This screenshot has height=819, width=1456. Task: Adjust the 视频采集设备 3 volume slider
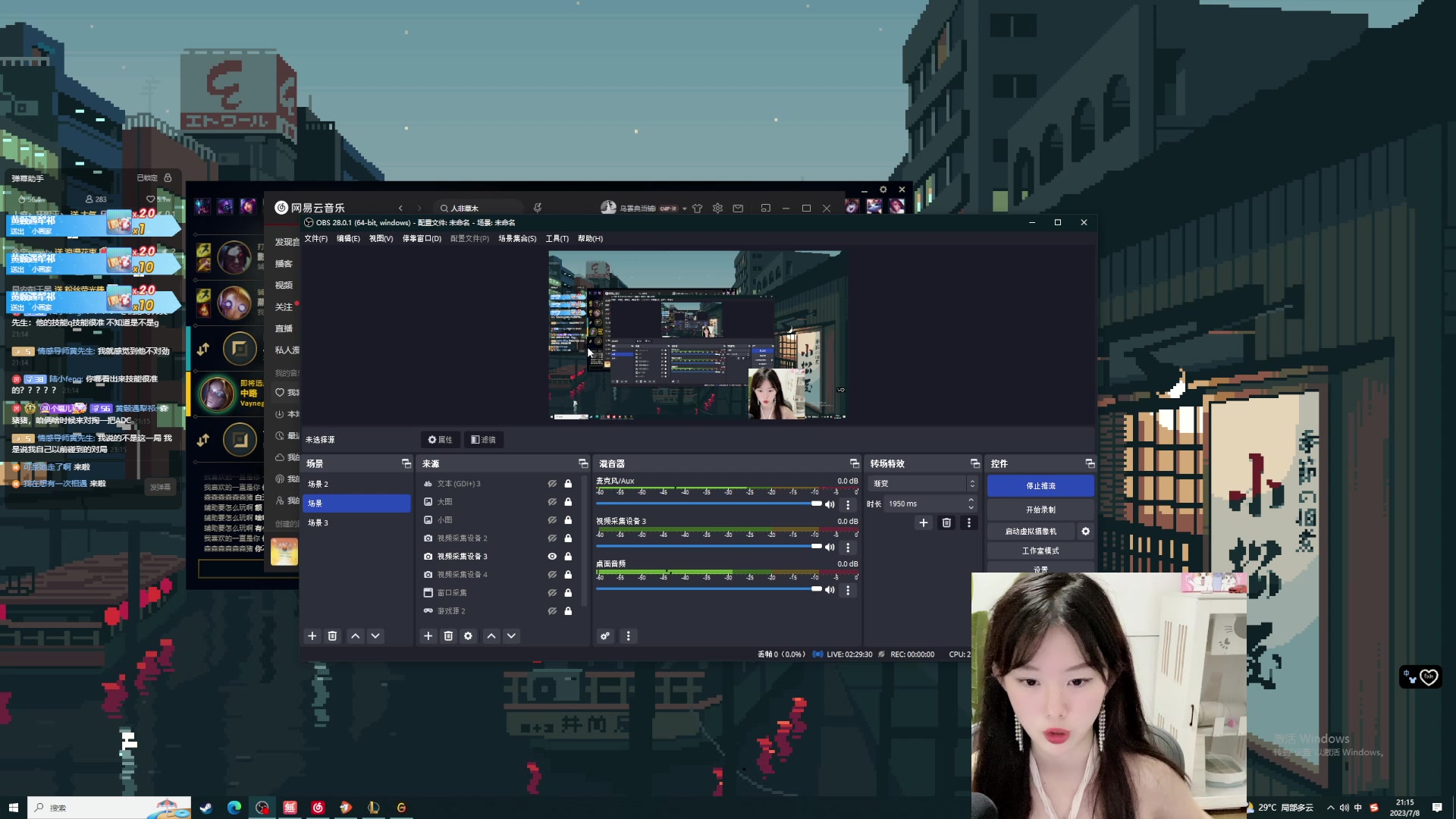[709, 547]
